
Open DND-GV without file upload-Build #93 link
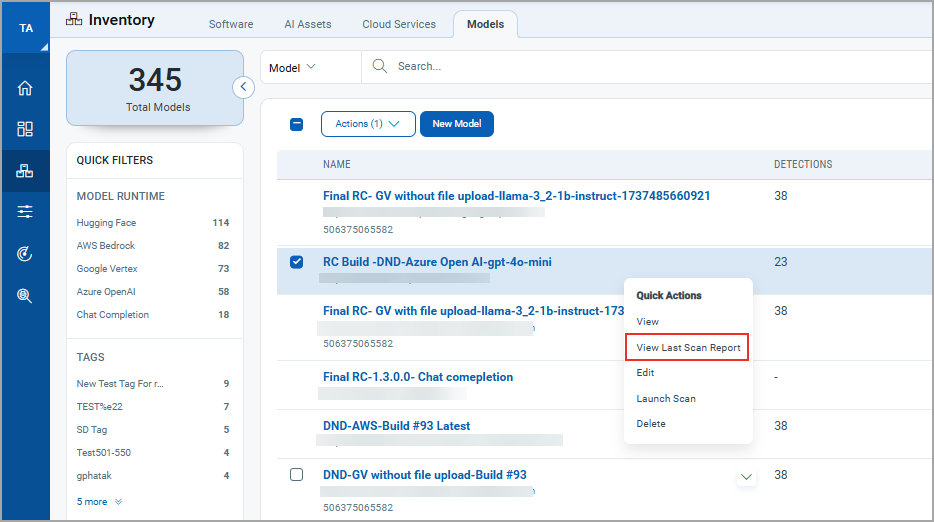(425, 475)
